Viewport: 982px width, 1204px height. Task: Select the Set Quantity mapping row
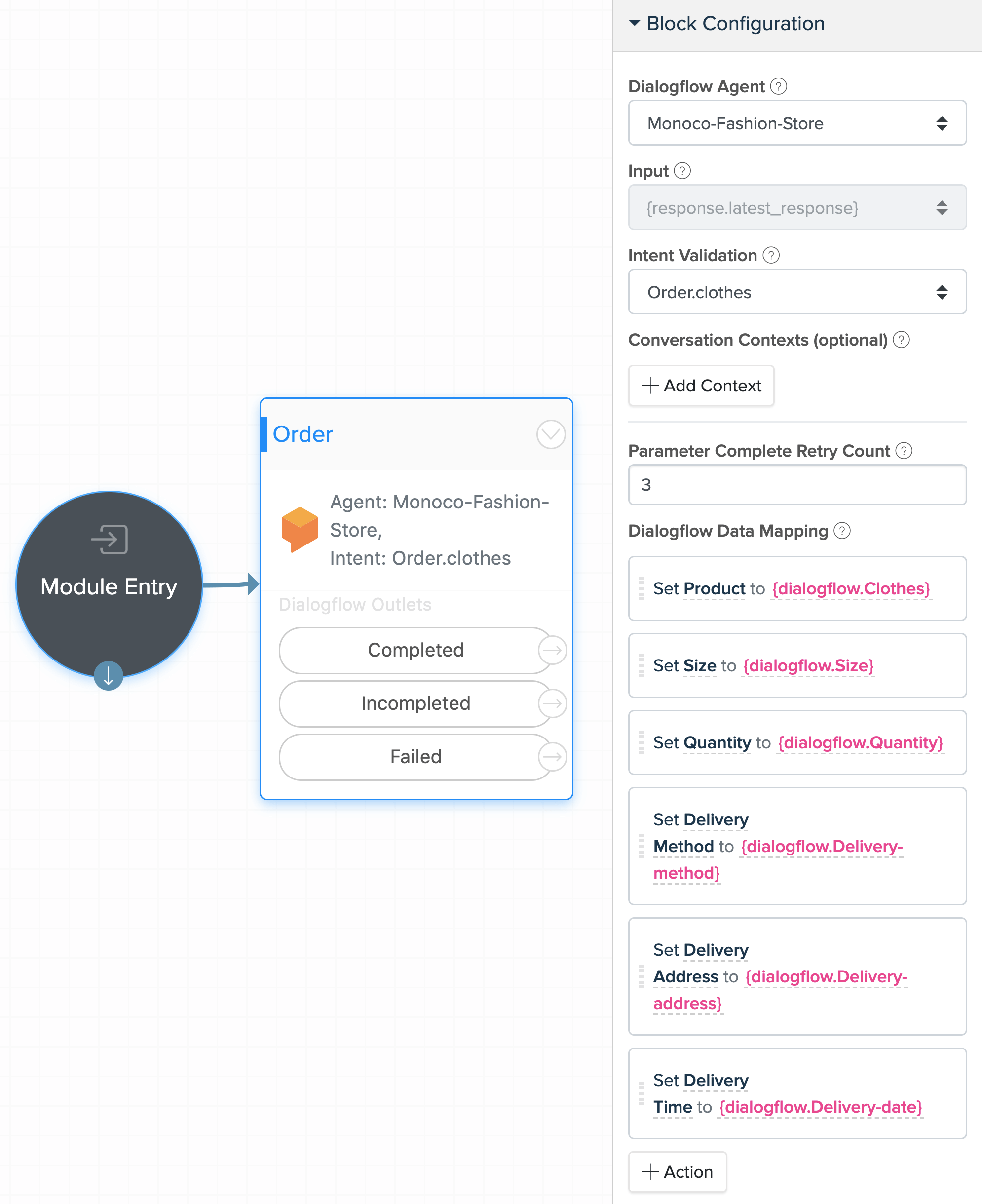pyautogui.click(x=797, y=742)
